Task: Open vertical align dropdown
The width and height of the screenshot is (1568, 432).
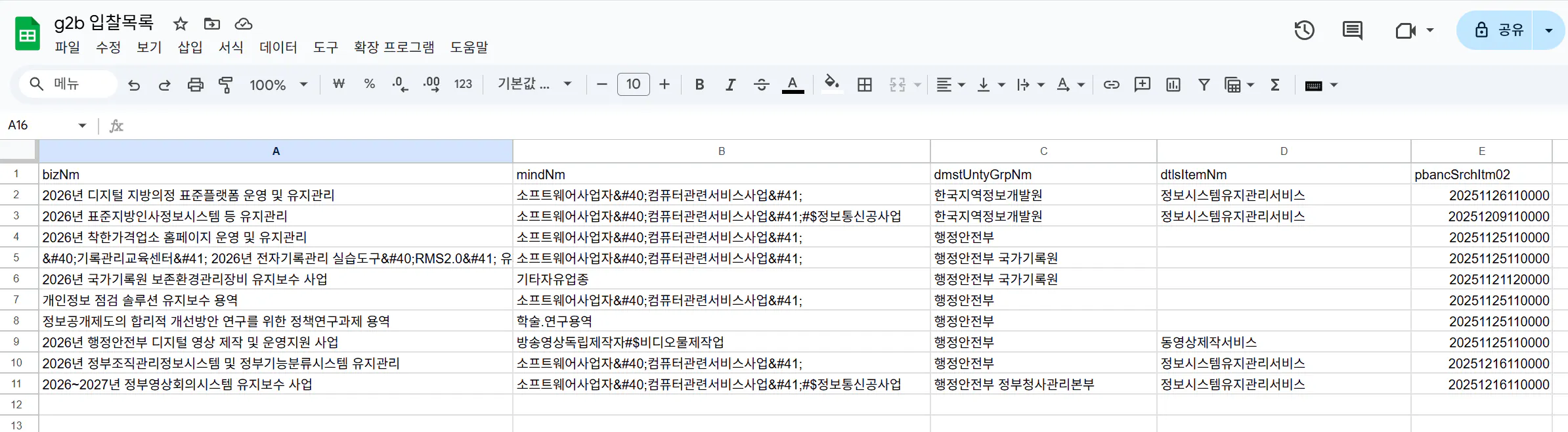Action: point(991,85)
